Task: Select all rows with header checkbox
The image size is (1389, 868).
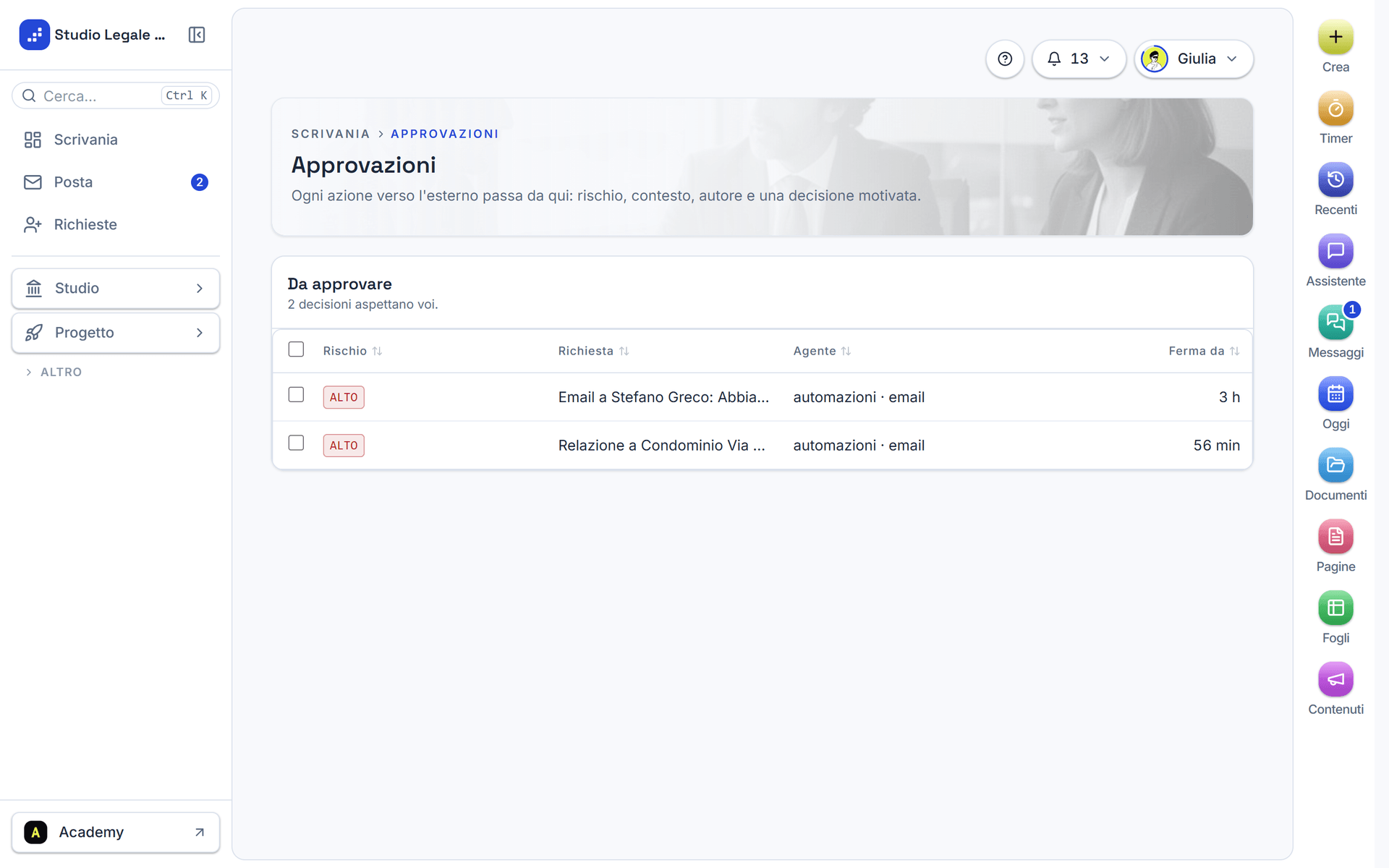Action: [x=296, y=349]
